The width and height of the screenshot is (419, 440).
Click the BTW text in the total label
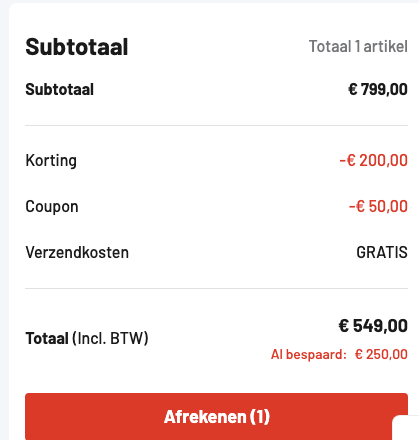tap(127, 339)
